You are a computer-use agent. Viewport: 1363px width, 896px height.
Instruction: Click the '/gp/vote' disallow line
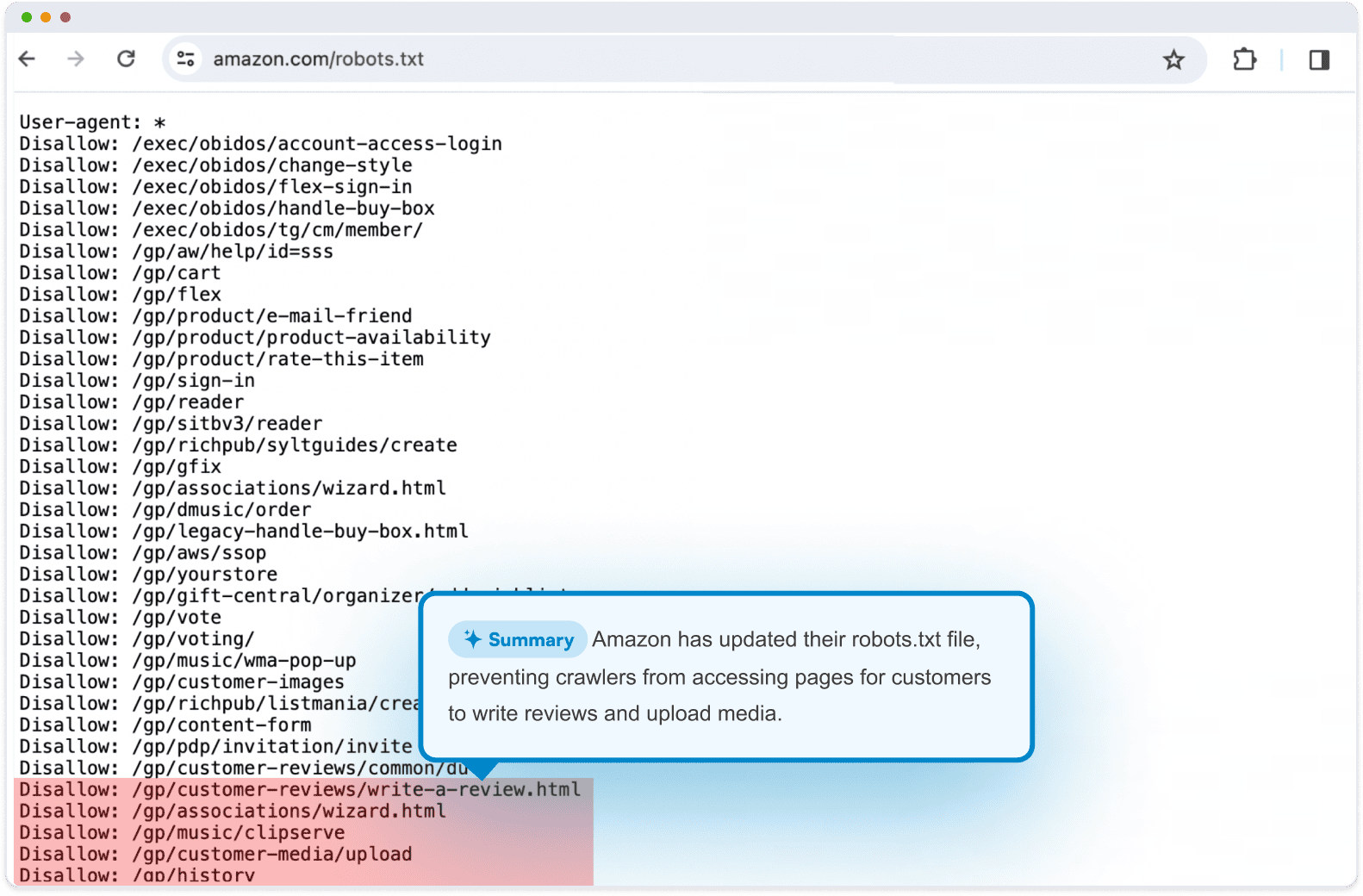[x=121, y=618]
